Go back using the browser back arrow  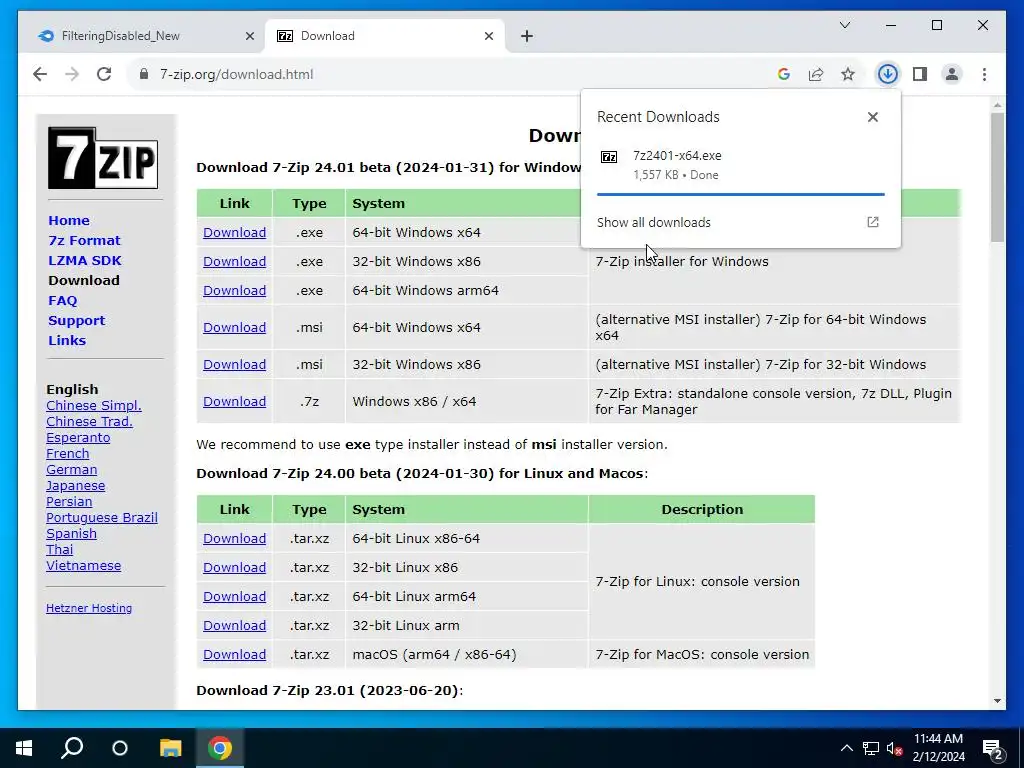[40, 74]
